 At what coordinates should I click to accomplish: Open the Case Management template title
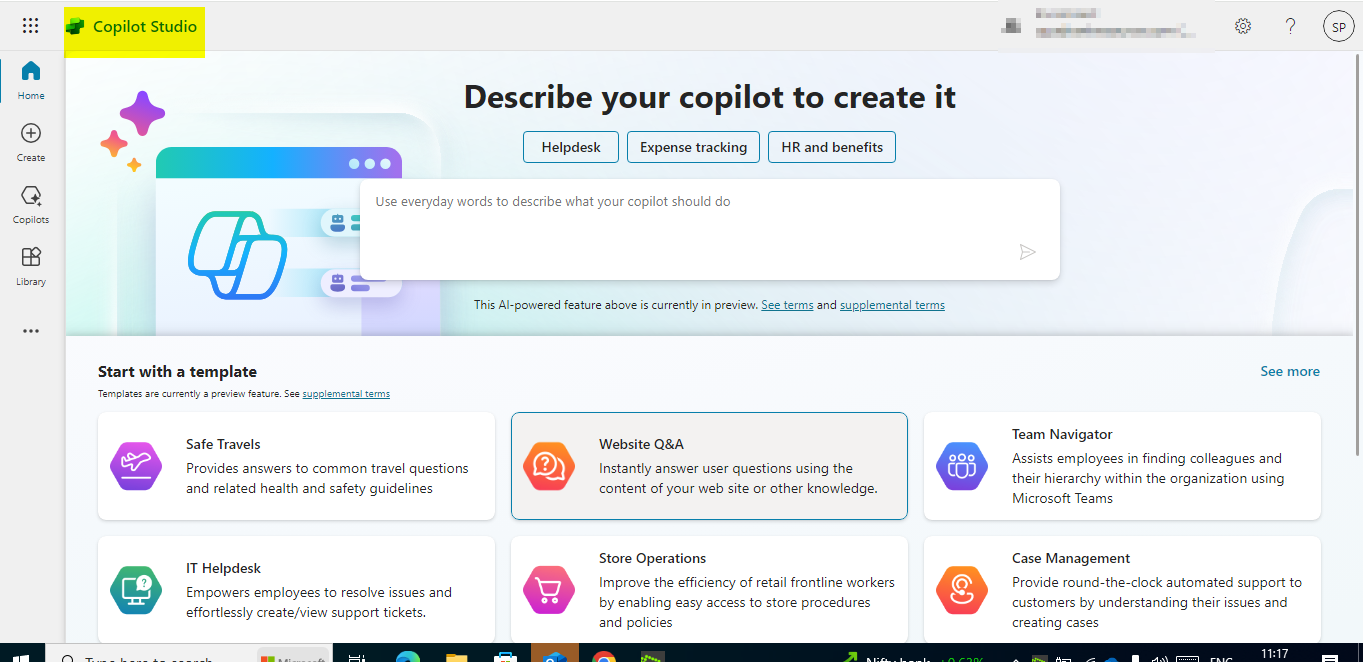click(1071, 558)
